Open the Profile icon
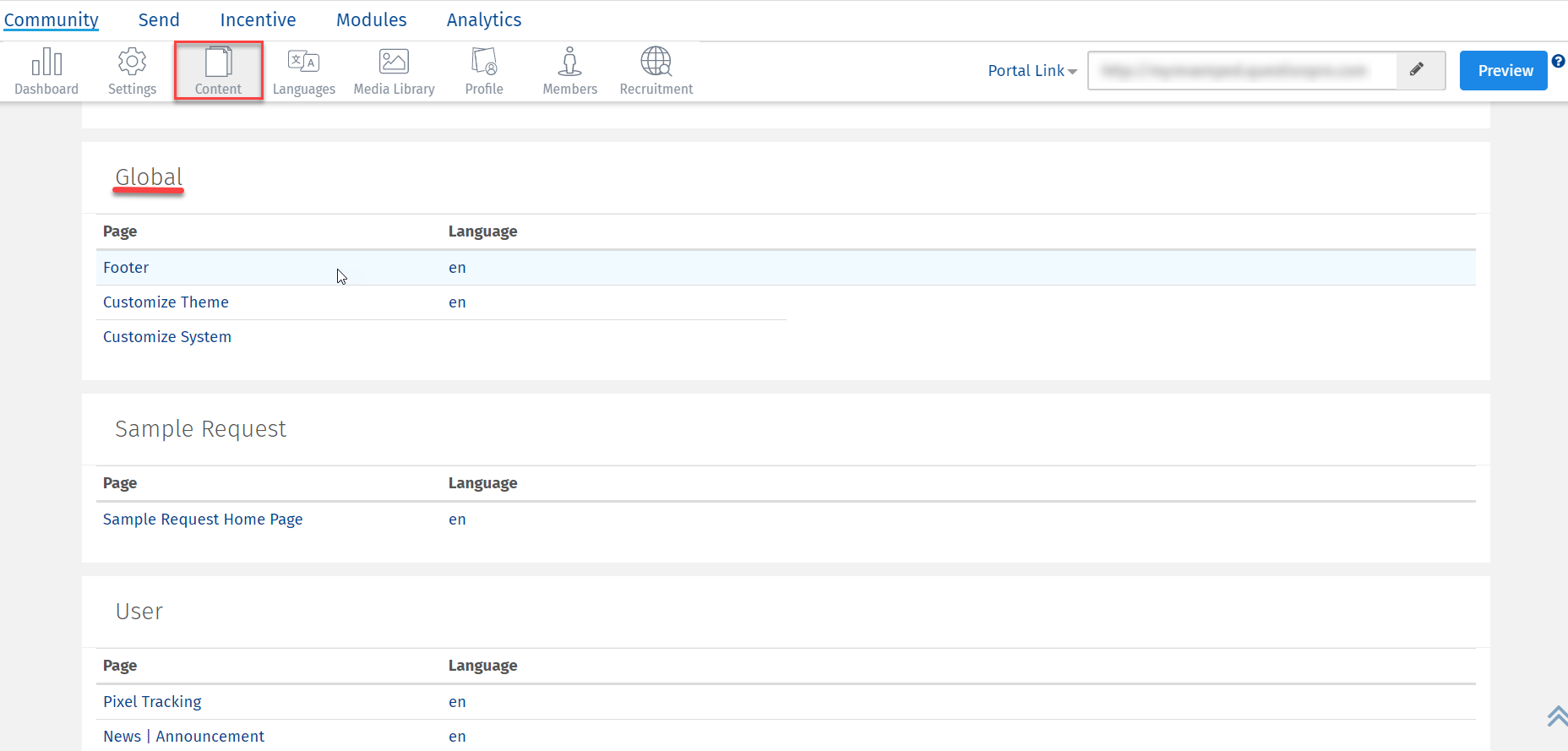1568x751 pixels. (x=484, y=63)
